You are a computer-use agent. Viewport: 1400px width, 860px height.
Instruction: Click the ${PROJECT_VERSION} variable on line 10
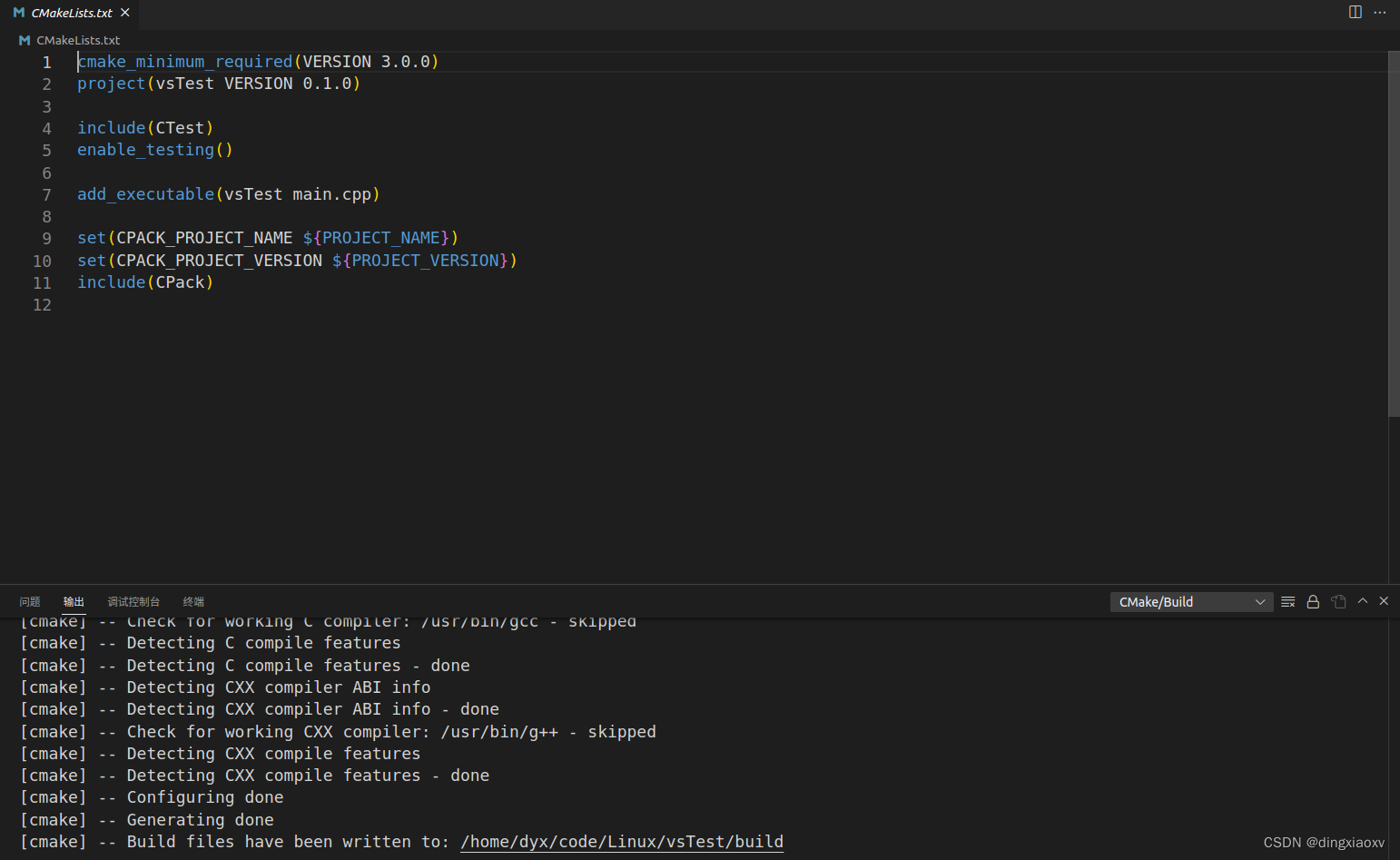(420, 261)
